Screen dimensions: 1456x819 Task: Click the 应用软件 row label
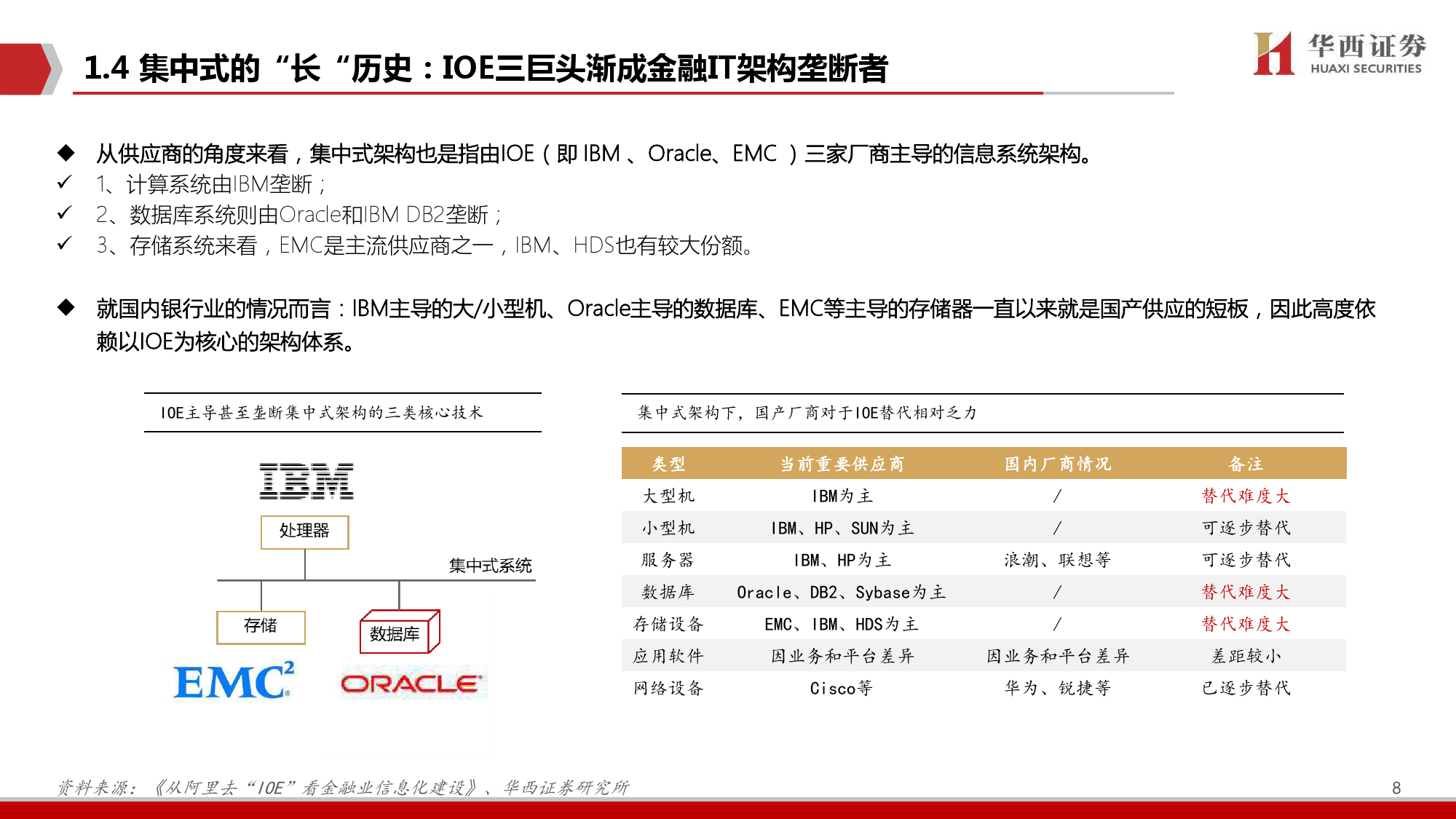click(x=668, y=656)
